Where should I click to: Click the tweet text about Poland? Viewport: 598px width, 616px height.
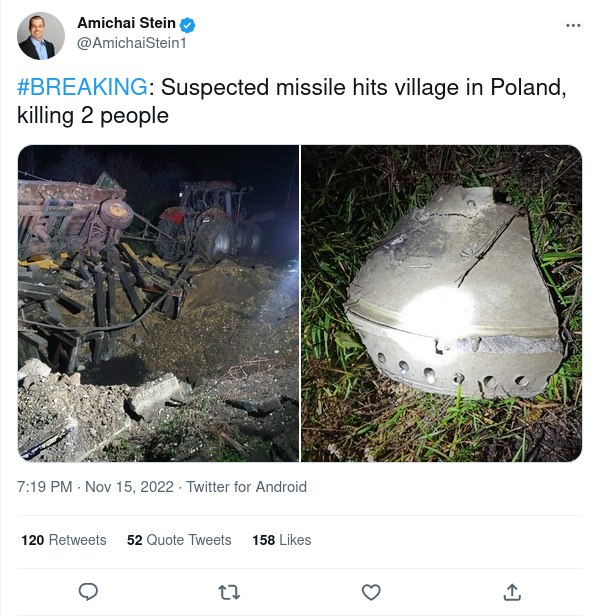tap(292, 101)
